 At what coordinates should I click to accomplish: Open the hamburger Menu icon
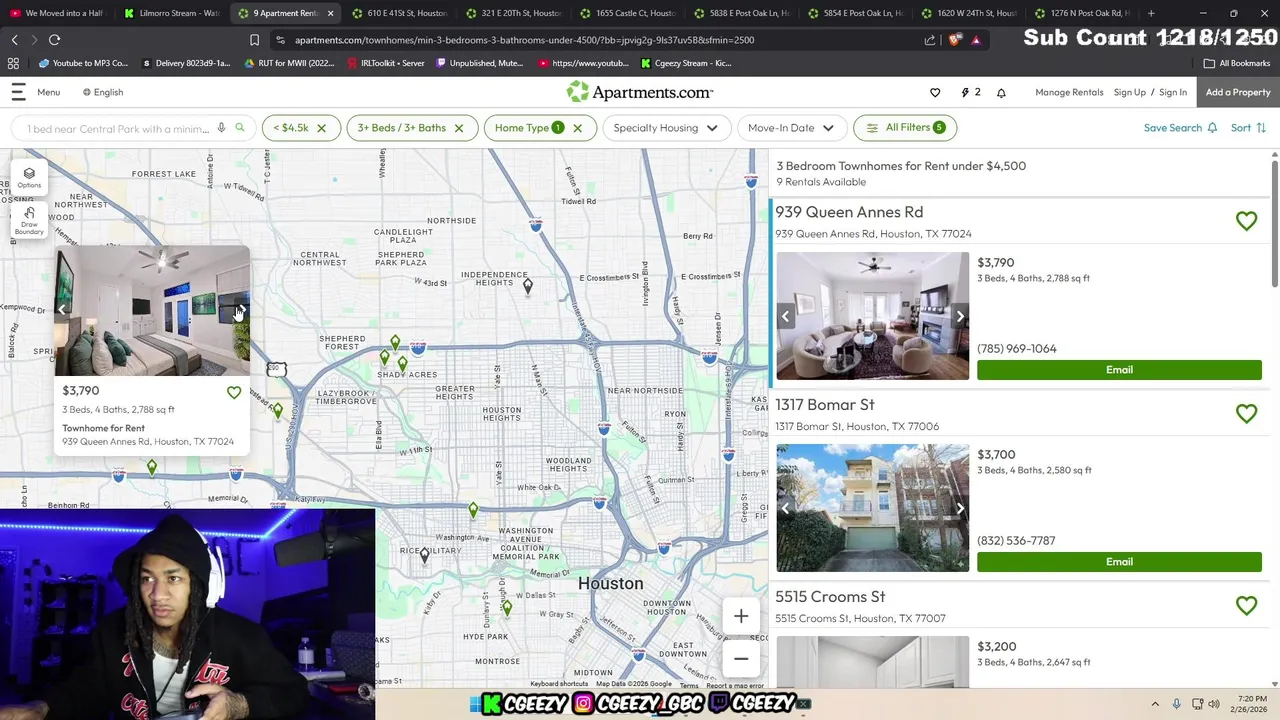click(18, 92)
